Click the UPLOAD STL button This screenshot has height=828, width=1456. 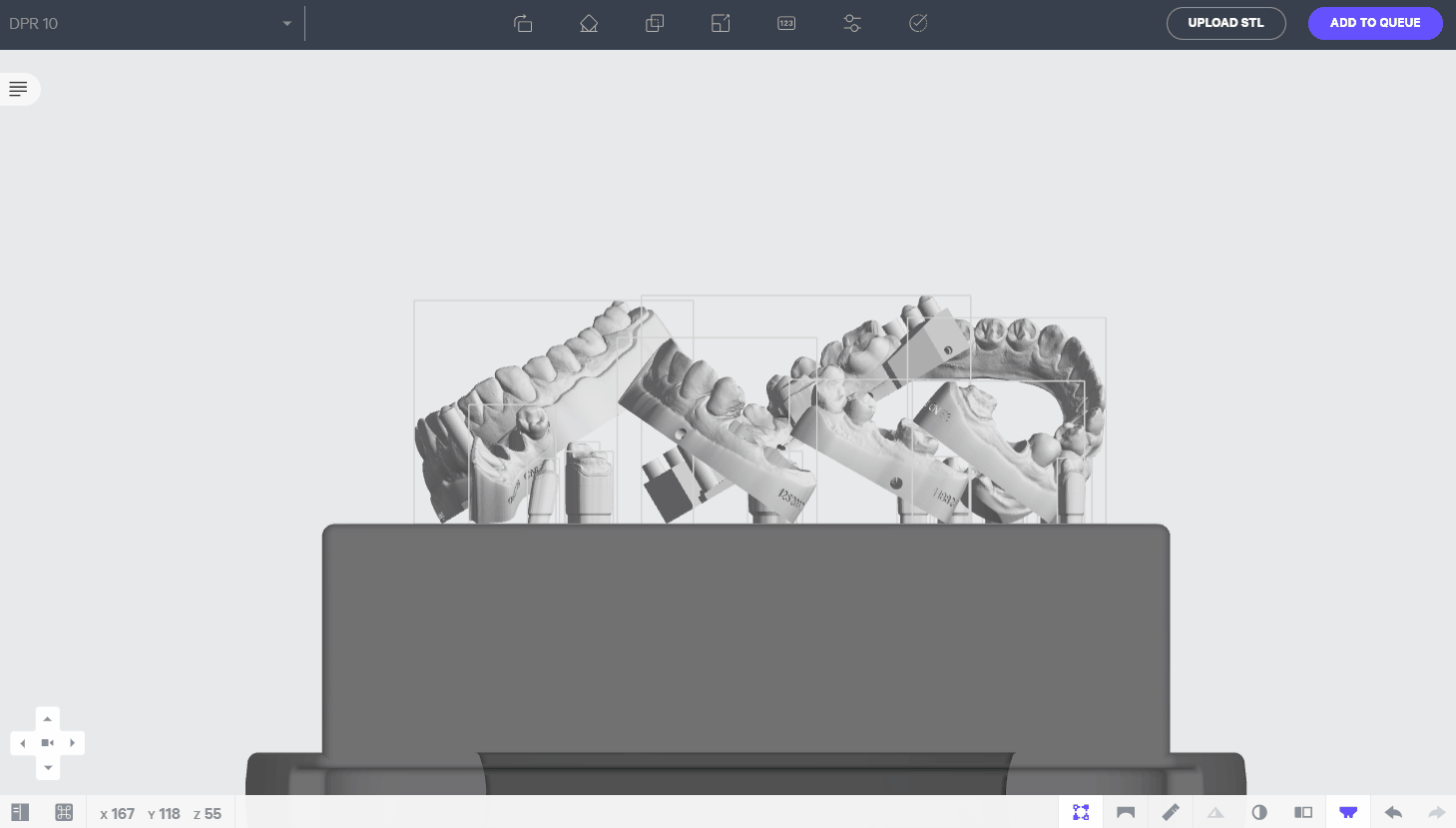point(1225,23)
